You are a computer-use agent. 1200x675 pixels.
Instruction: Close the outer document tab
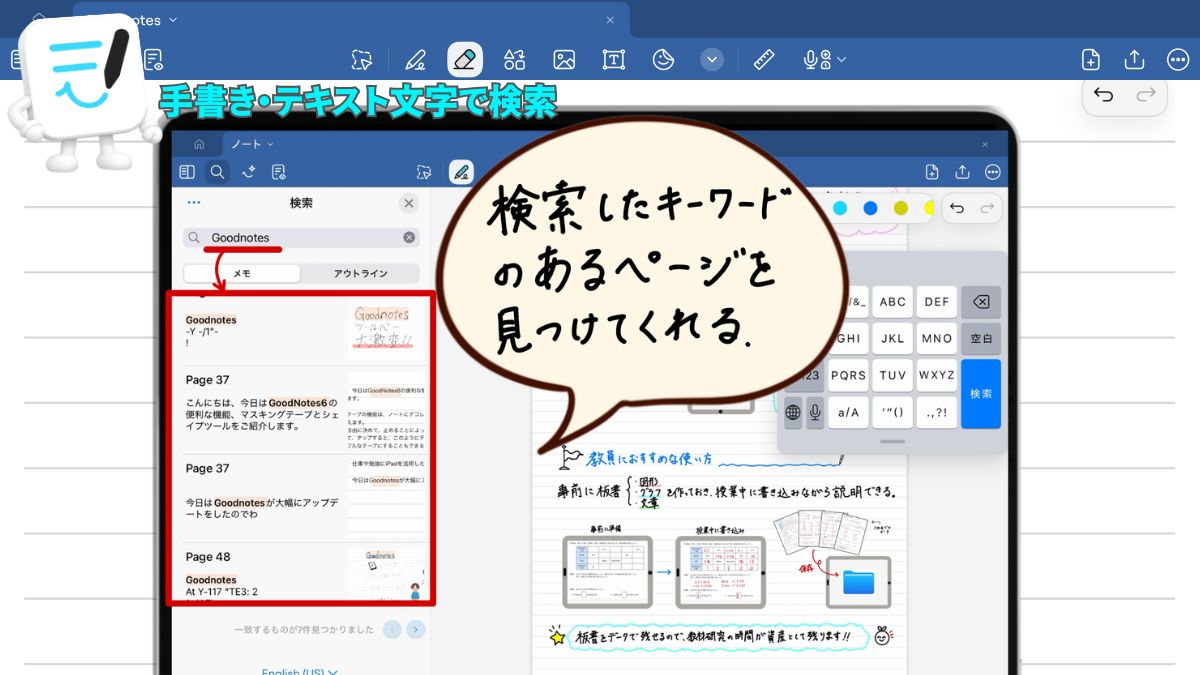pos(610,20)
